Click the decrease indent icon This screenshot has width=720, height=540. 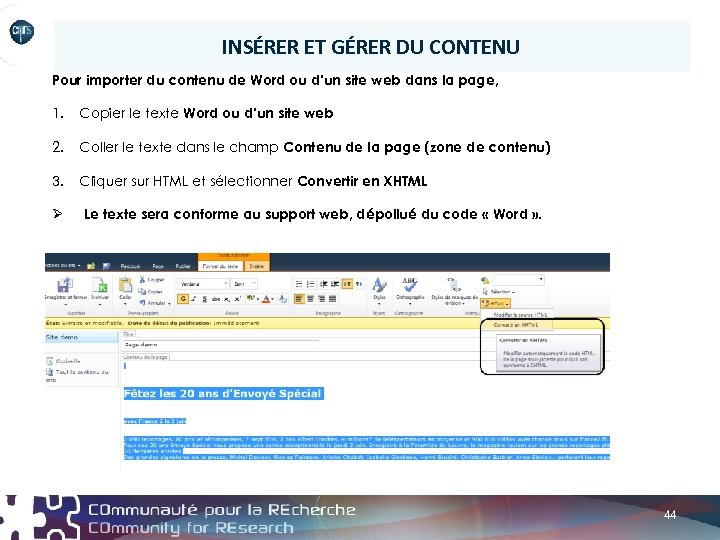point(323,284)
